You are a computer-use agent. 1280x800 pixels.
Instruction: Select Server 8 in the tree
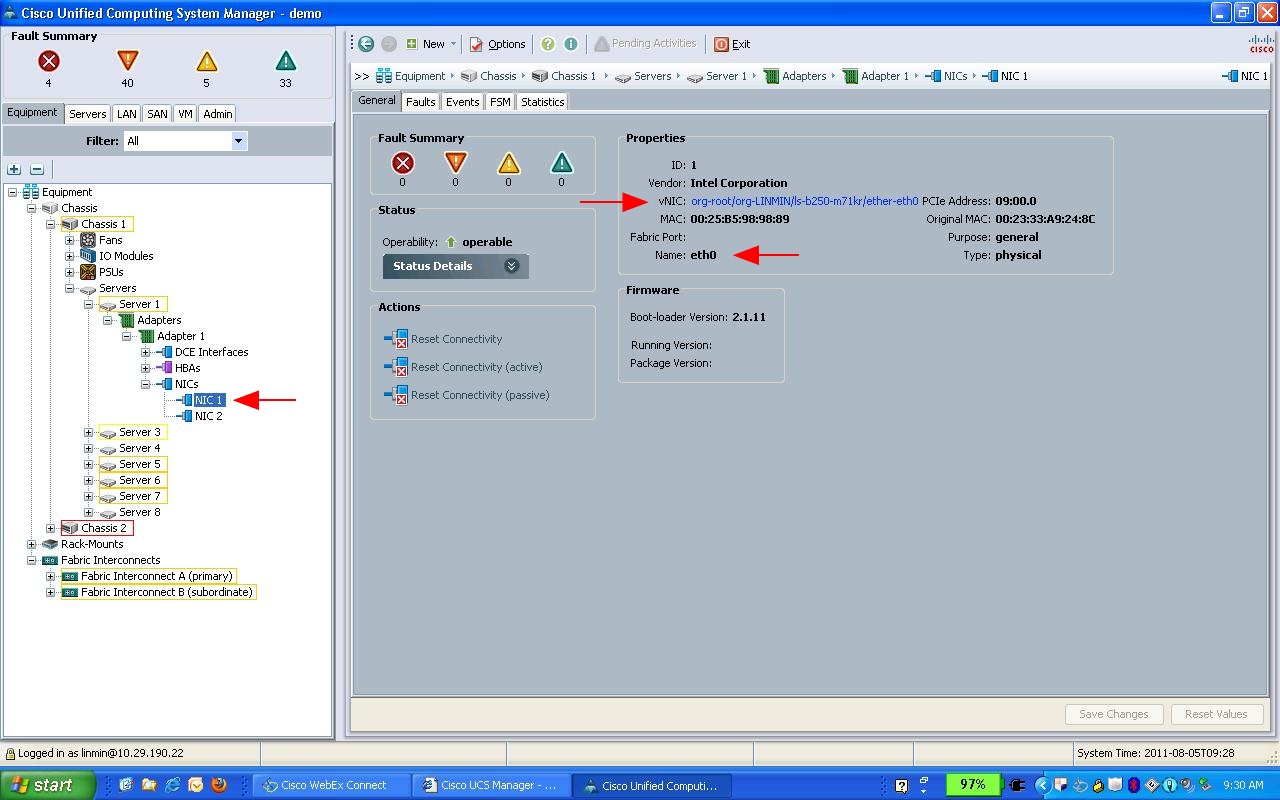pyautogui.click(x=140, y=512)
